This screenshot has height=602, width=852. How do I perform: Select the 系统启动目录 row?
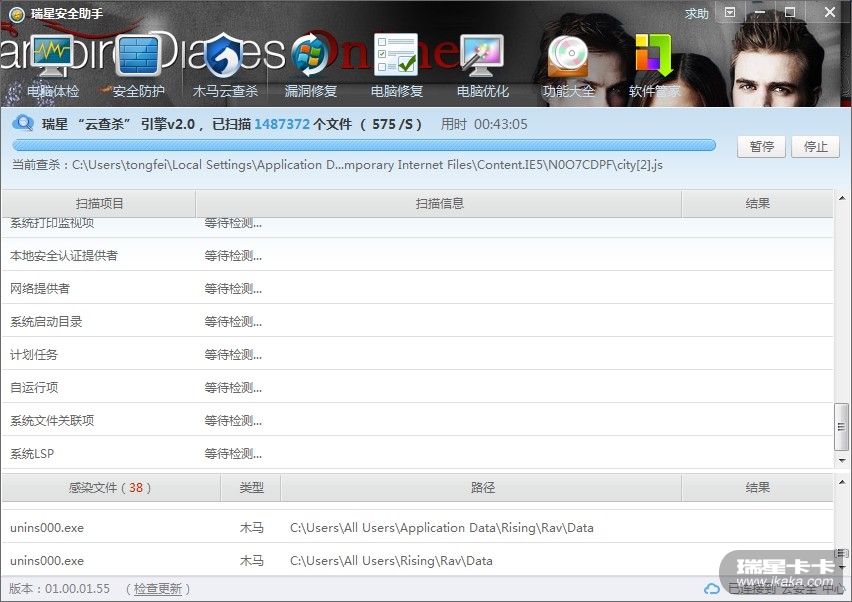[x=417, y=321]
